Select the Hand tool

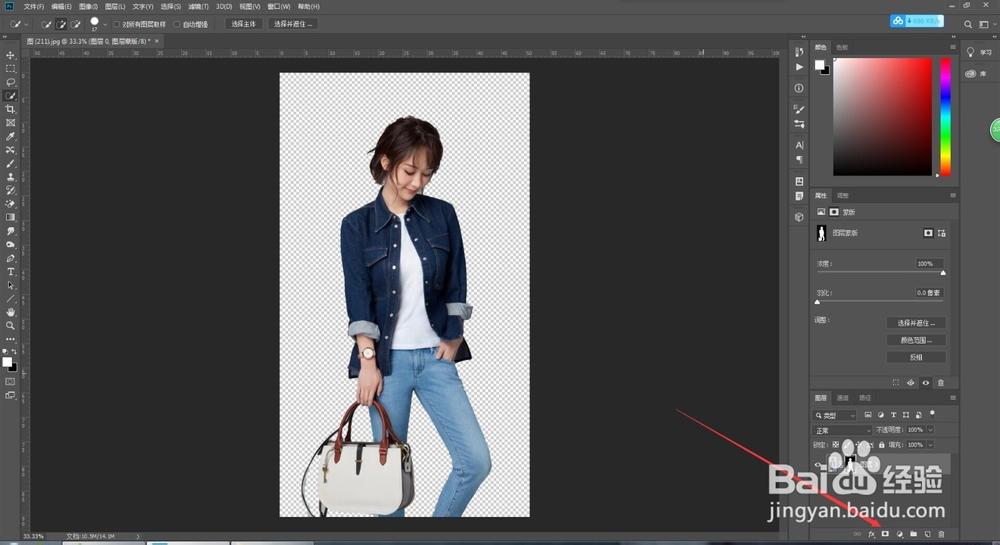pos(10,312)
